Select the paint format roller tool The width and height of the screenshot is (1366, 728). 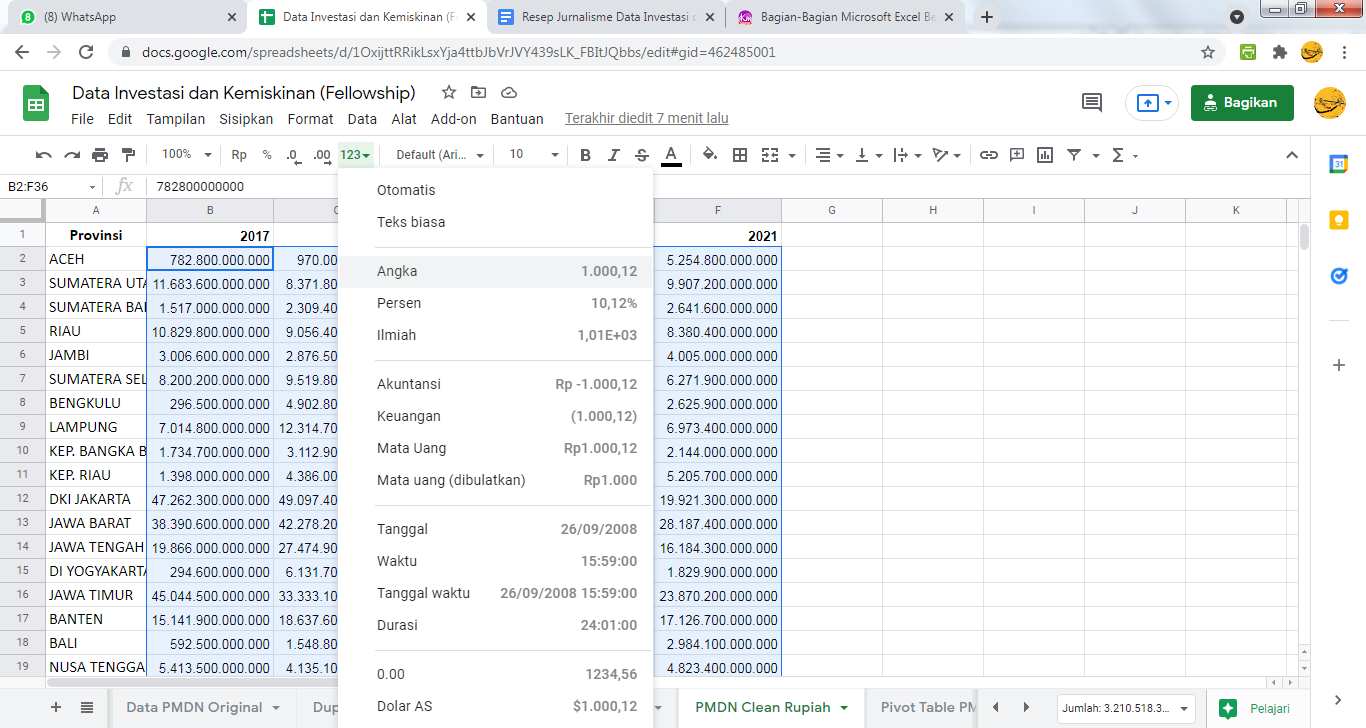128,155
